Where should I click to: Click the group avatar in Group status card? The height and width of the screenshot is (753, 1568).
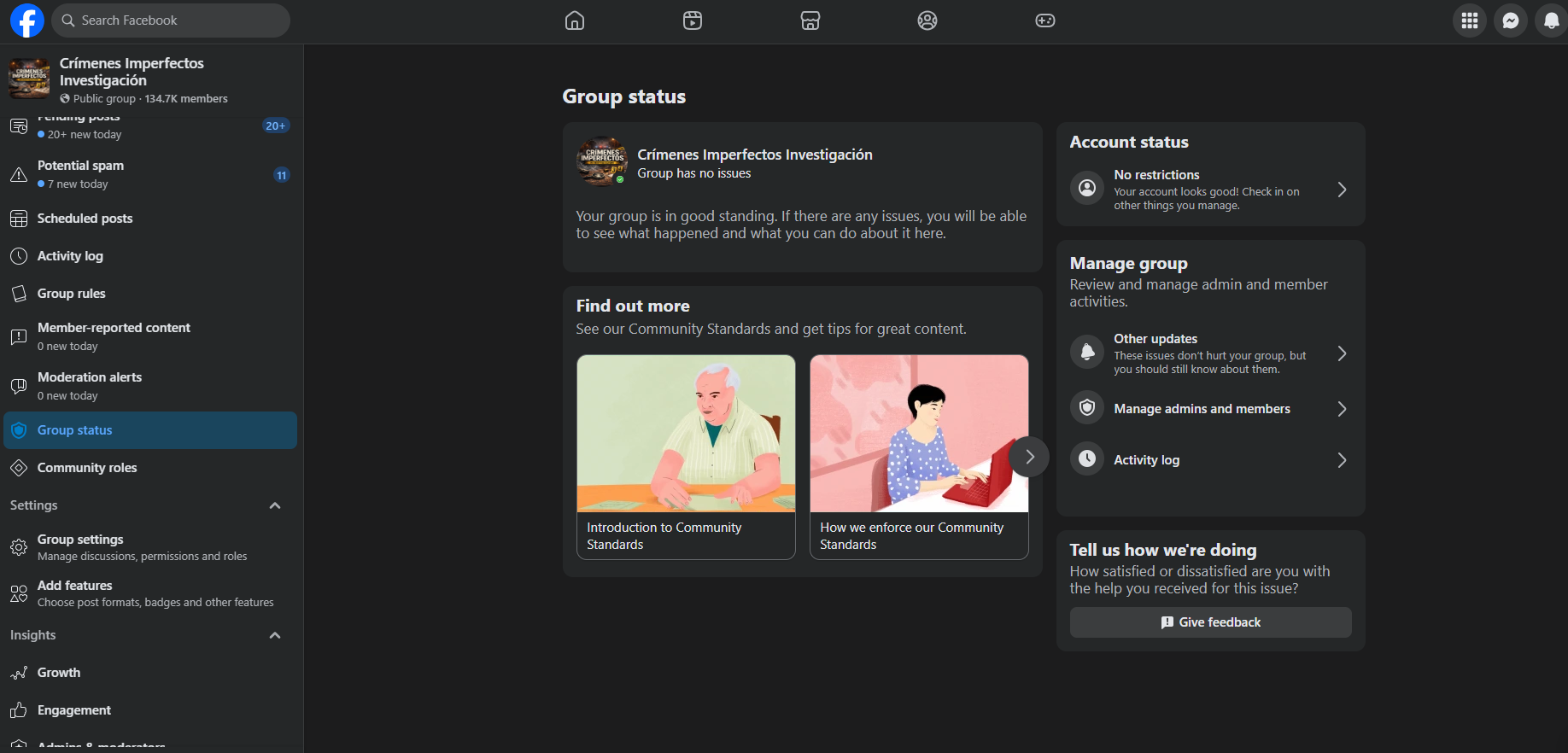click(x=602, y=161)
